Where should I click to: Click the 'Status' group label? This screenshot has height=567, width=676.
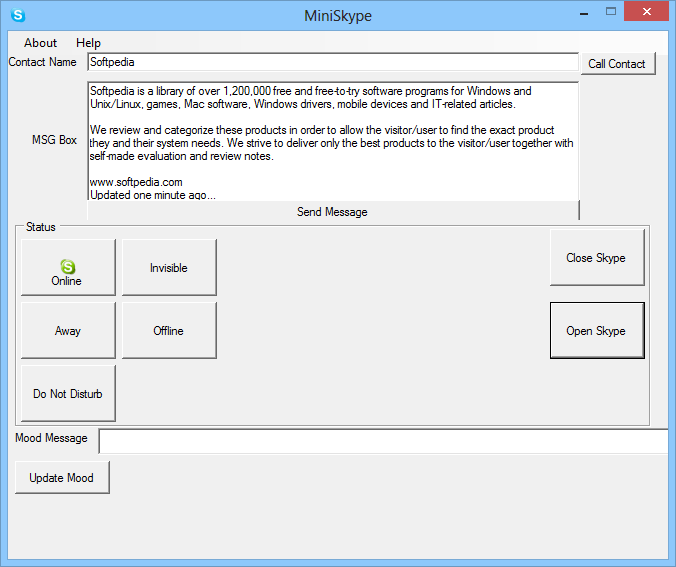[x=41, y=227]
